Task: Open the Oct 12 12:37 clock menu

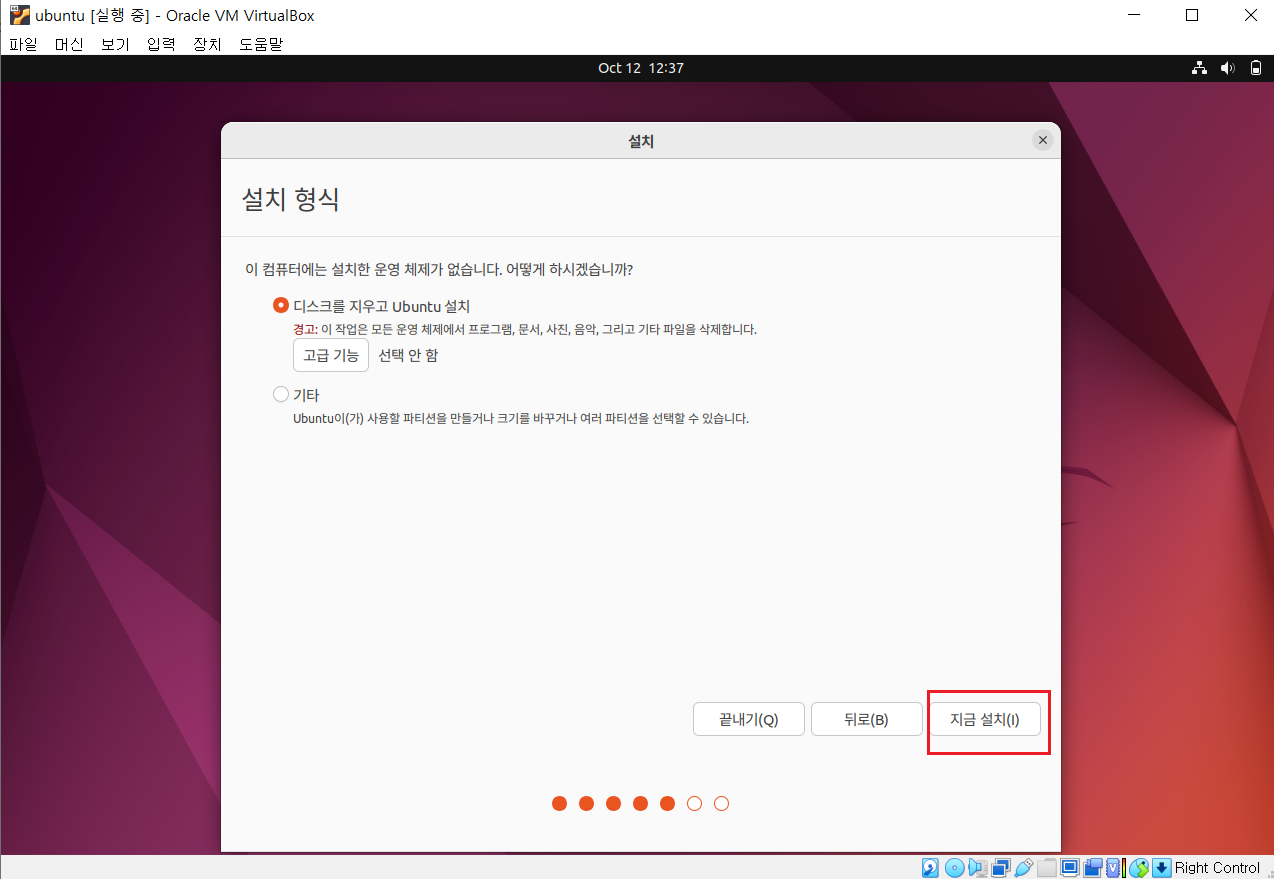Action: coord(641,68)
